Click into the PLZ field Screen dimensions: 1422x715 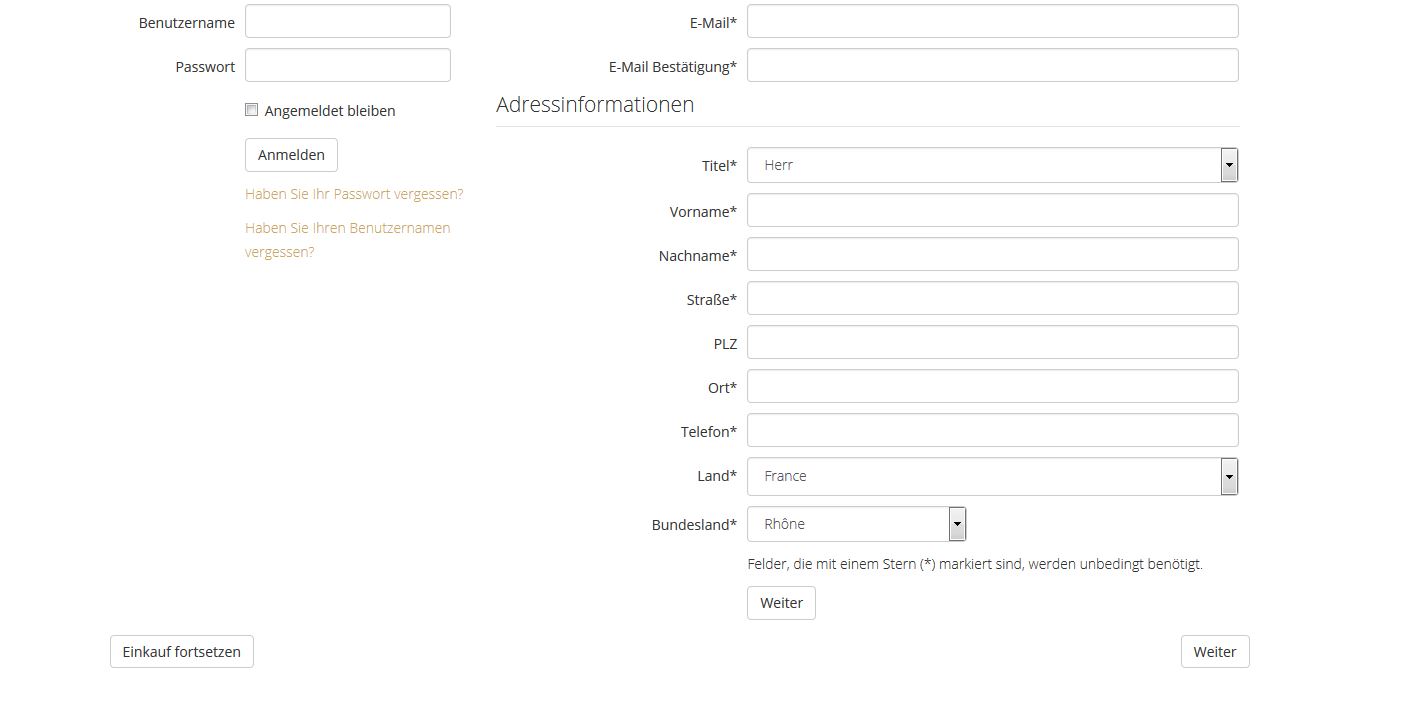pos(992,342)
